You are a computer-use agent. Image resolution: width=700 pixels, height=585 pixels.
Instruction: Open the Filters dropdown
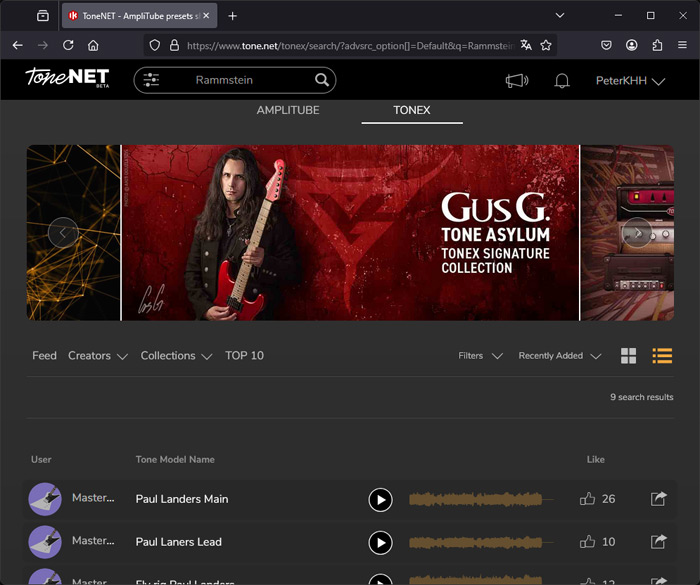point(480,356)
